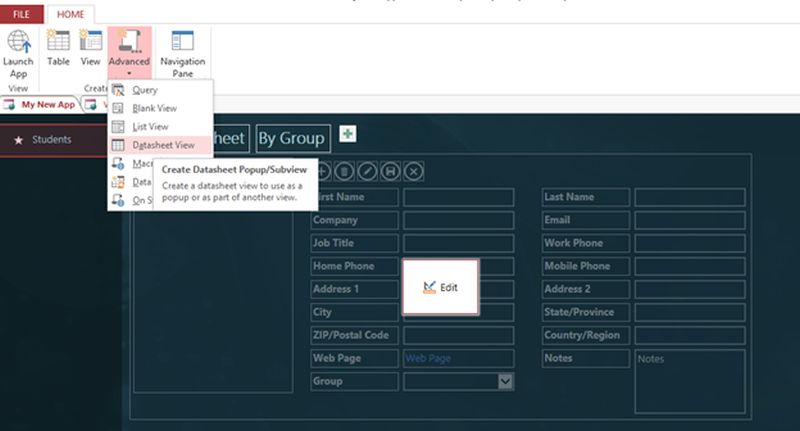The height and width of the screenshot is (431, 800).
Task: Toggle the Navigation Pane button
Action: (x=183, y=53)
